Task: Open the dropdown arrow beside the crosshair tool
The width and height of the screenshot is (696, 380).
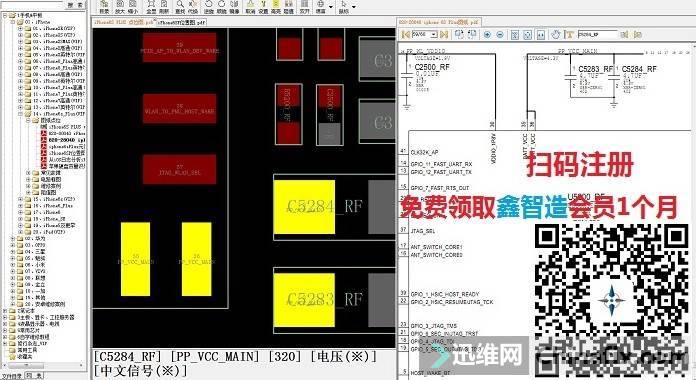Action: [331, 7]
